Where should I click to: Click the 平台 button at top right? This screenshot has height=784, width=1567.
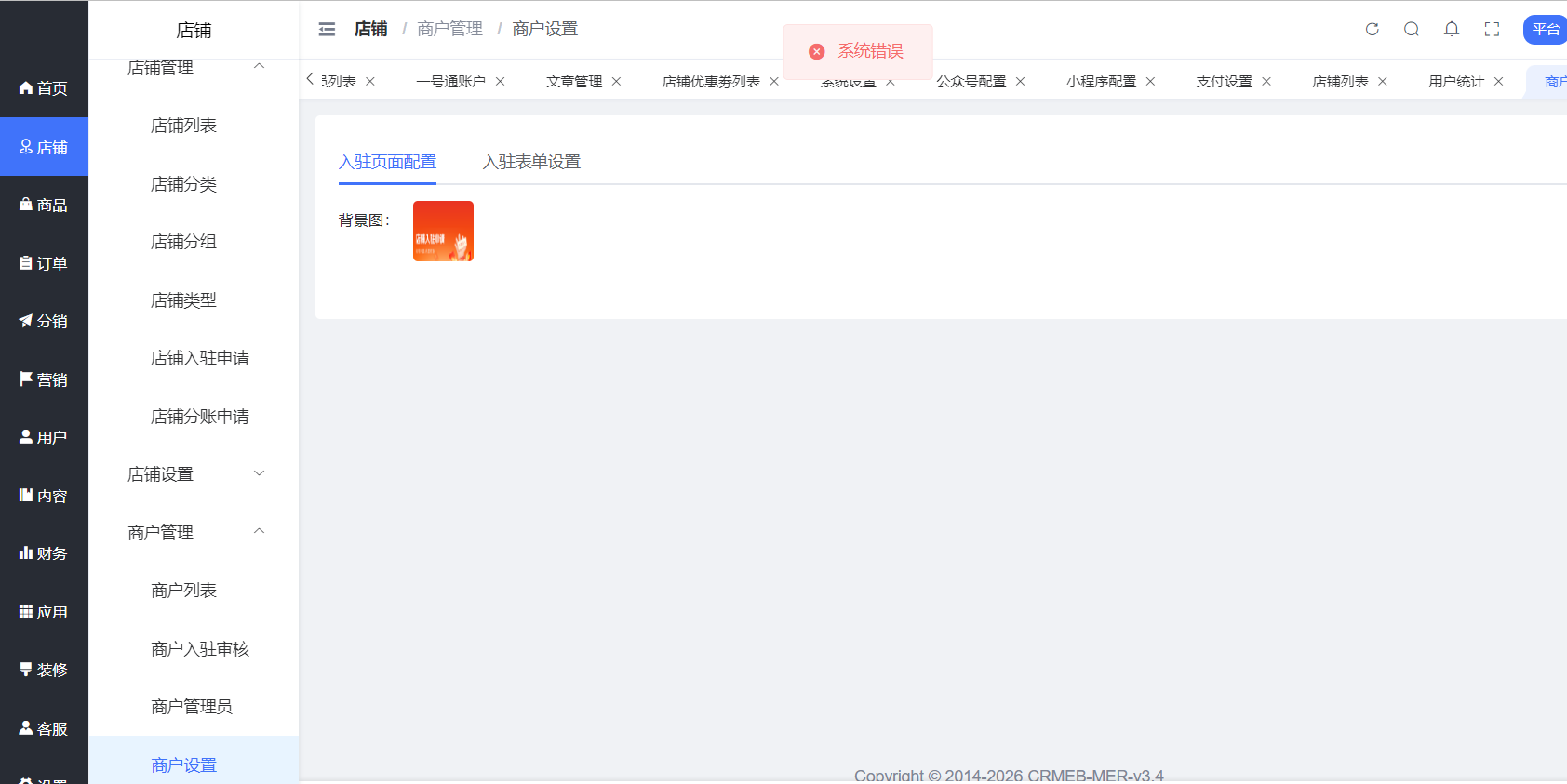tap(1546, 30)
